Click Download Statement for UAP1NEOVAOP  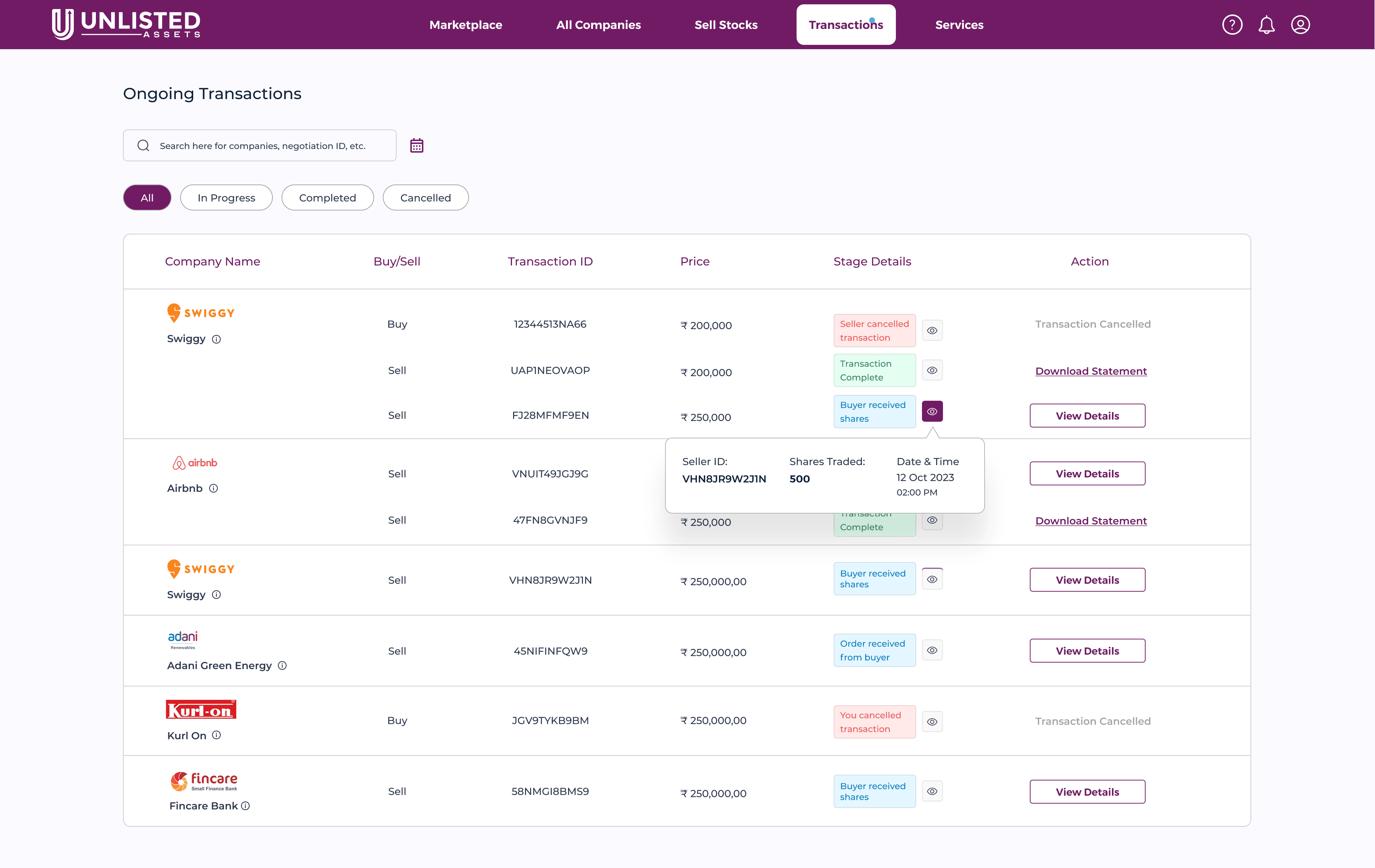pyautogui.click(x=1091, y=371)
